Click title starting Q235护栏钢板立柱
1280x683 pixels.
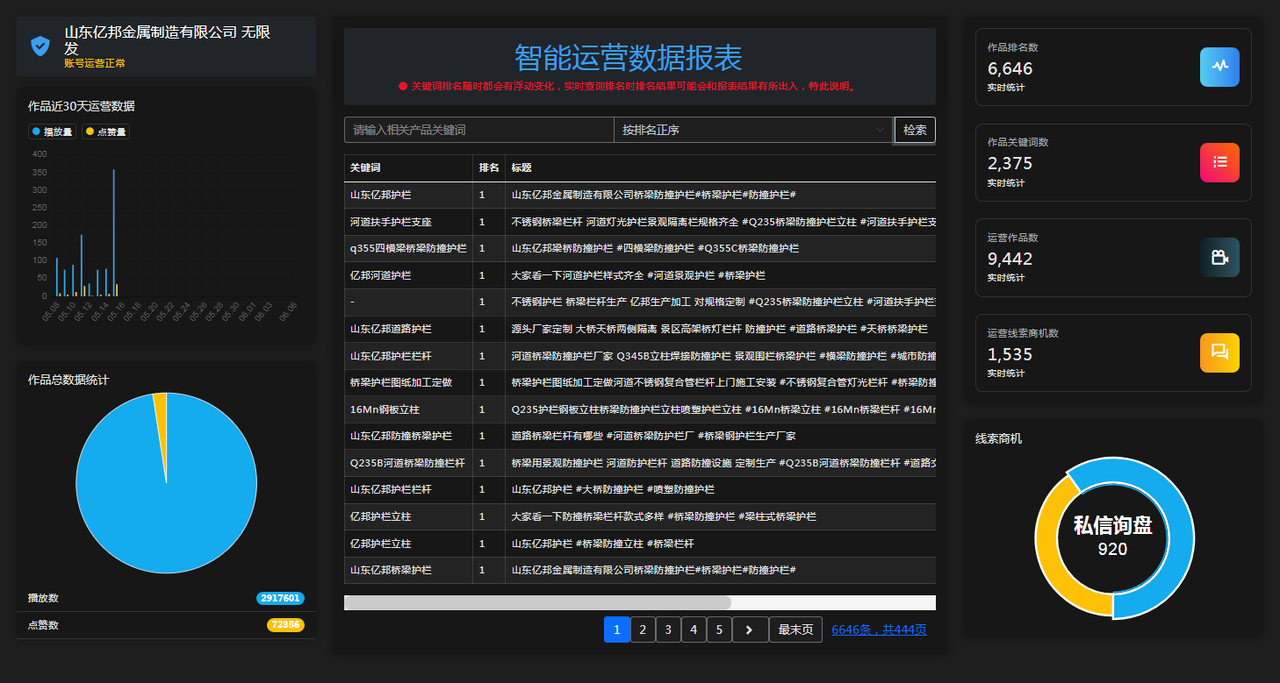[x=723, y=409]
